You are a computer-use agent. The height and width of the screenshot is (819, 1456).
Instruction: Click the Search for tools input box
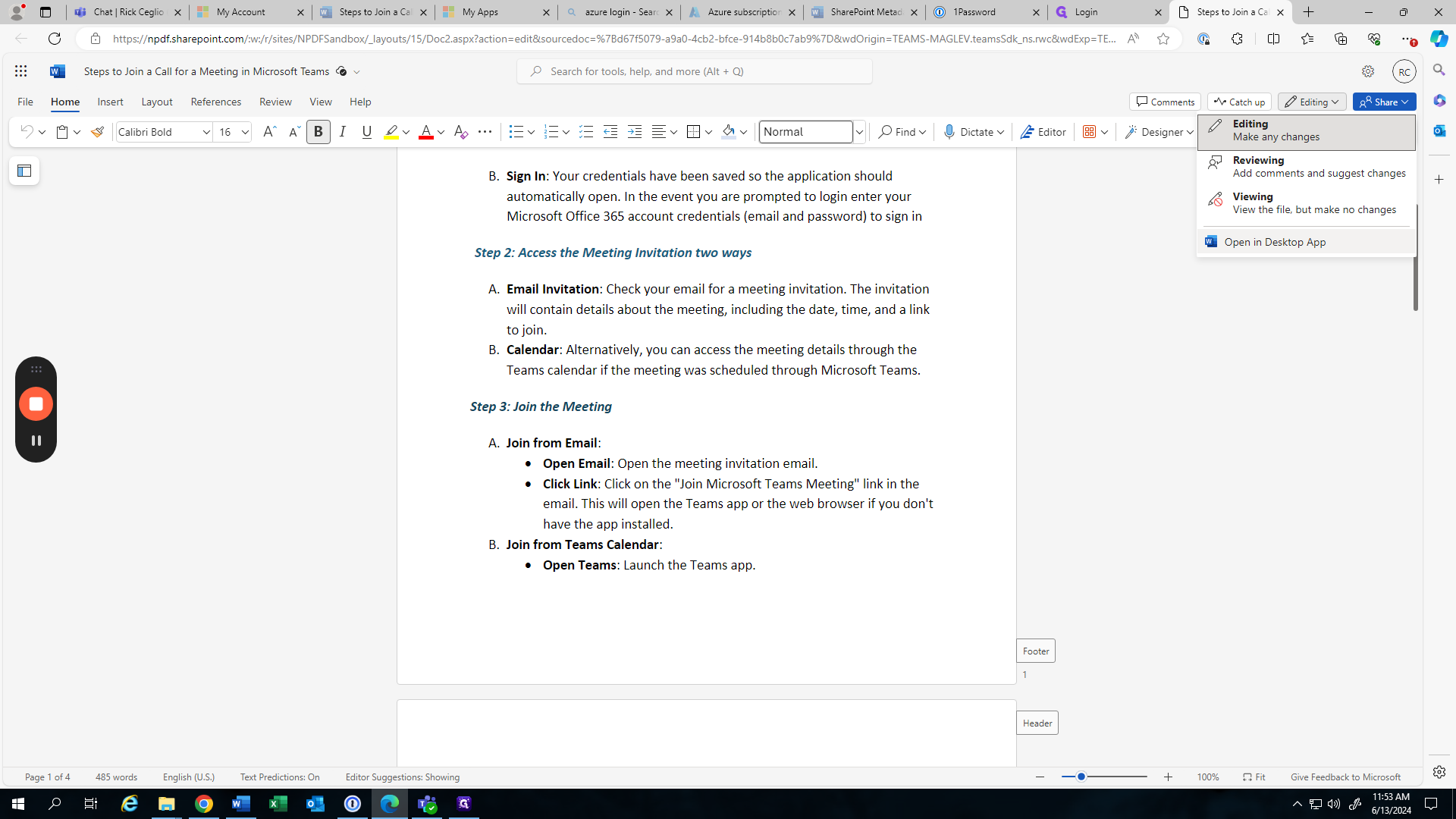(x=695, y=71)
